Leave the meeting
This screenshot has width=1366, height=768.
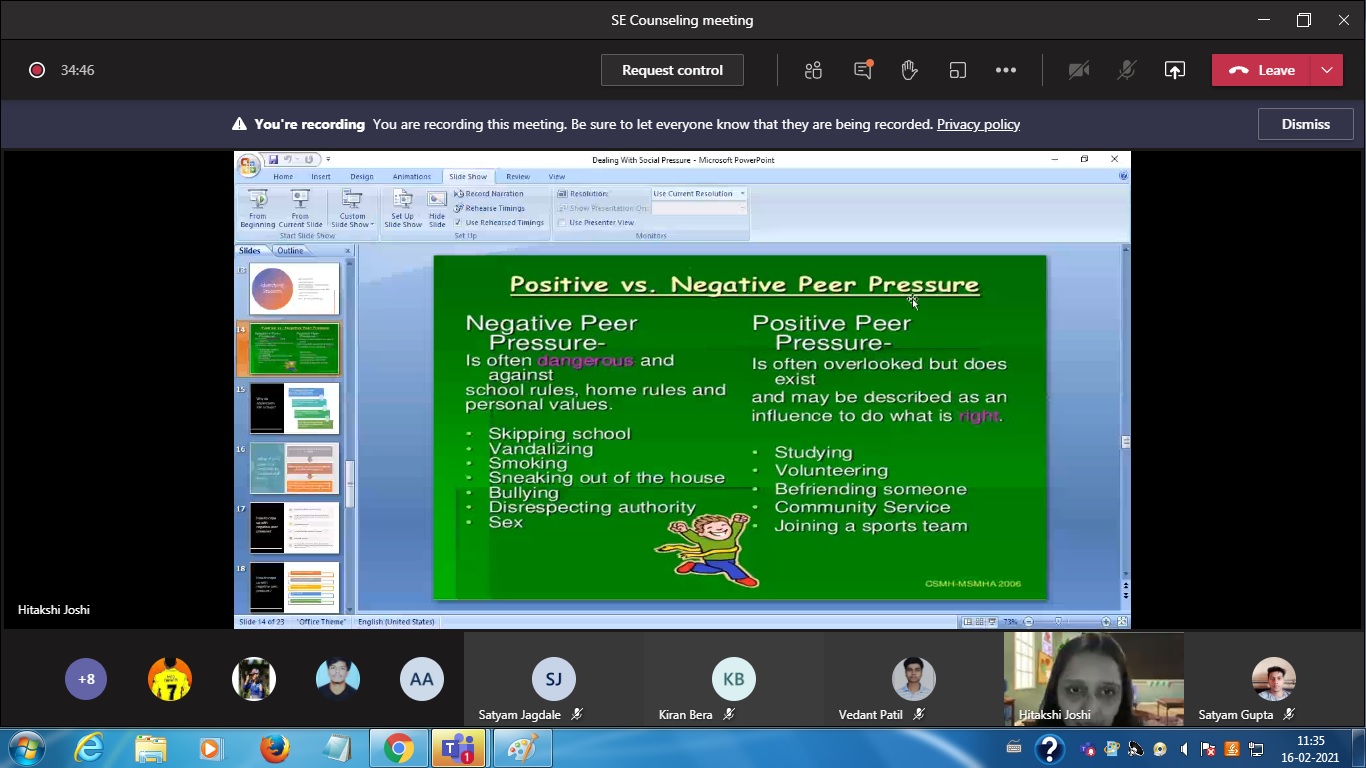pos(1263,70)
